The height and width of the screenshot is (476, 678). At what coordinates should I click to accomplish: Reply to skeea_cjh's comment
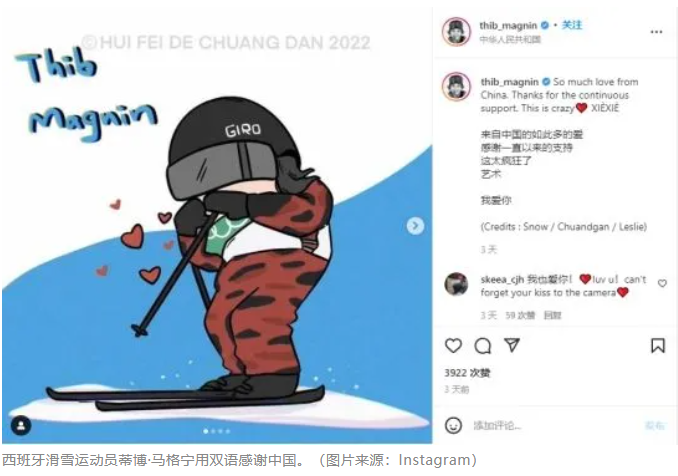[552, 315]
